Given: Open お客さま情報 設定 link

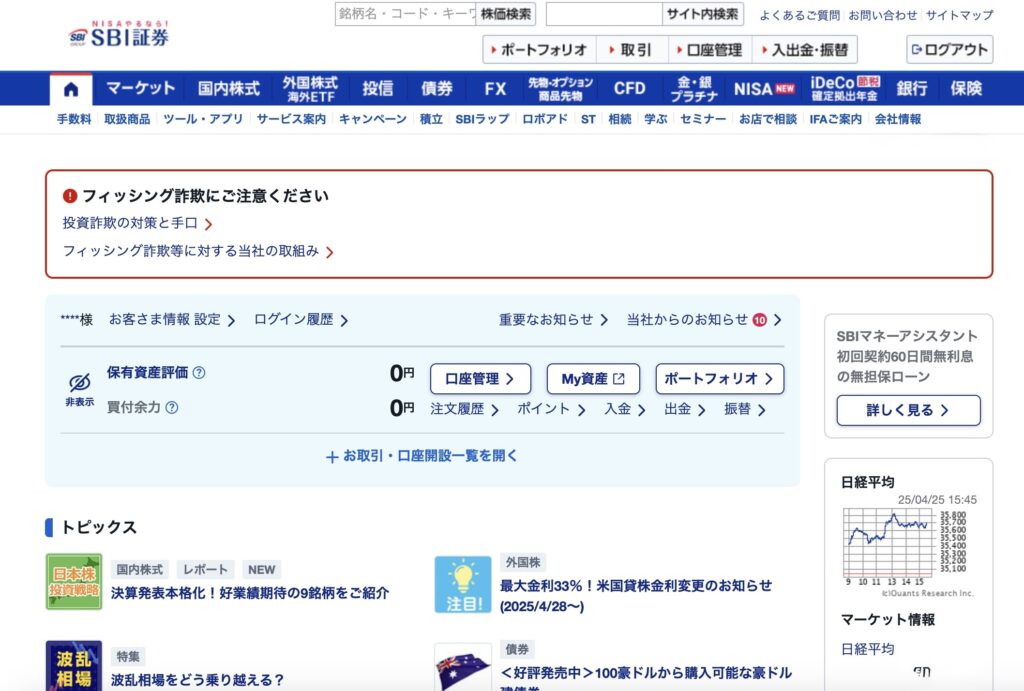Looking at the screenshot, I should (x=172, y=320).
